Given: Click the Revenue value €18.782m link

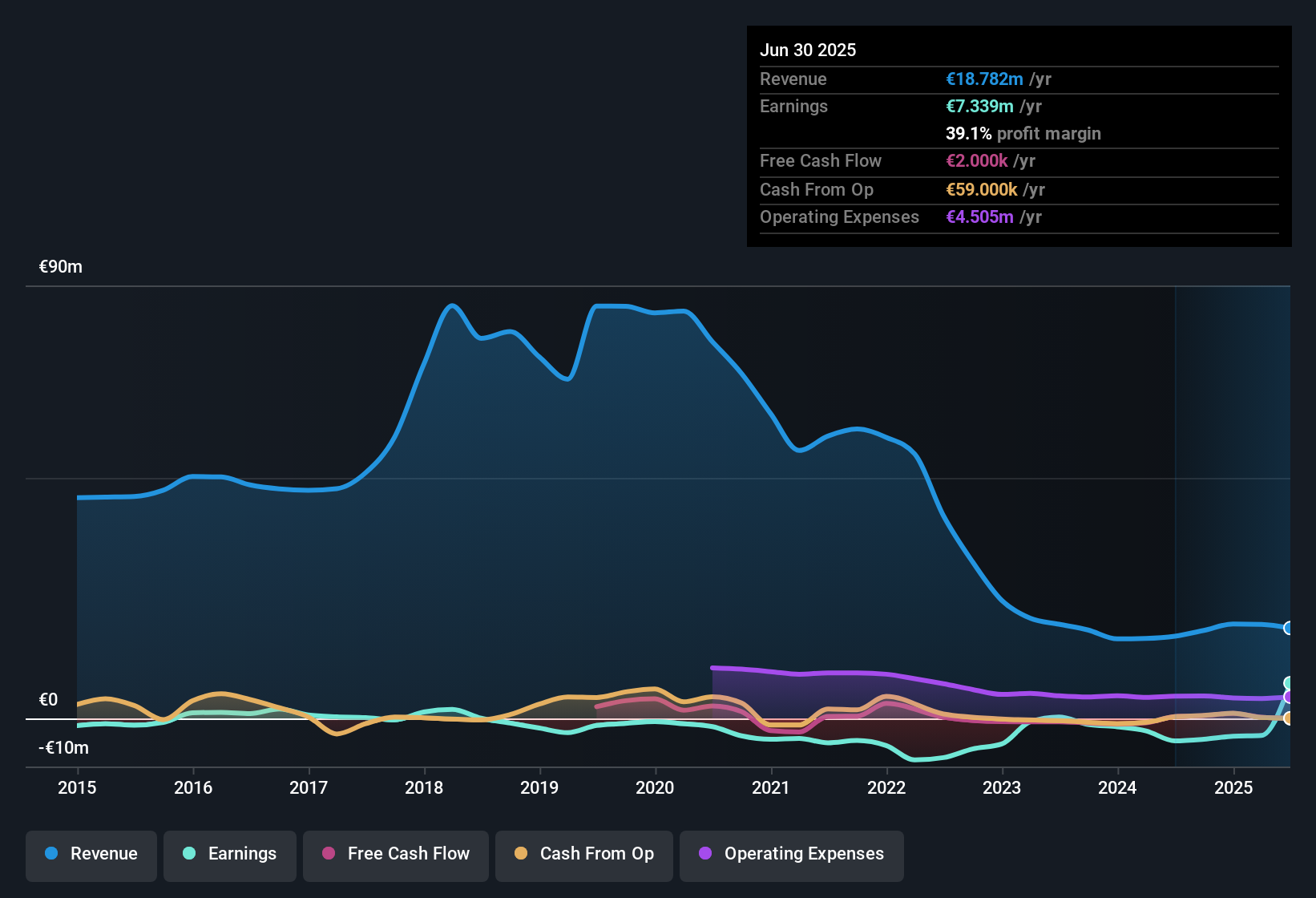Looking at the screenshot, I should tap(983, 79).
